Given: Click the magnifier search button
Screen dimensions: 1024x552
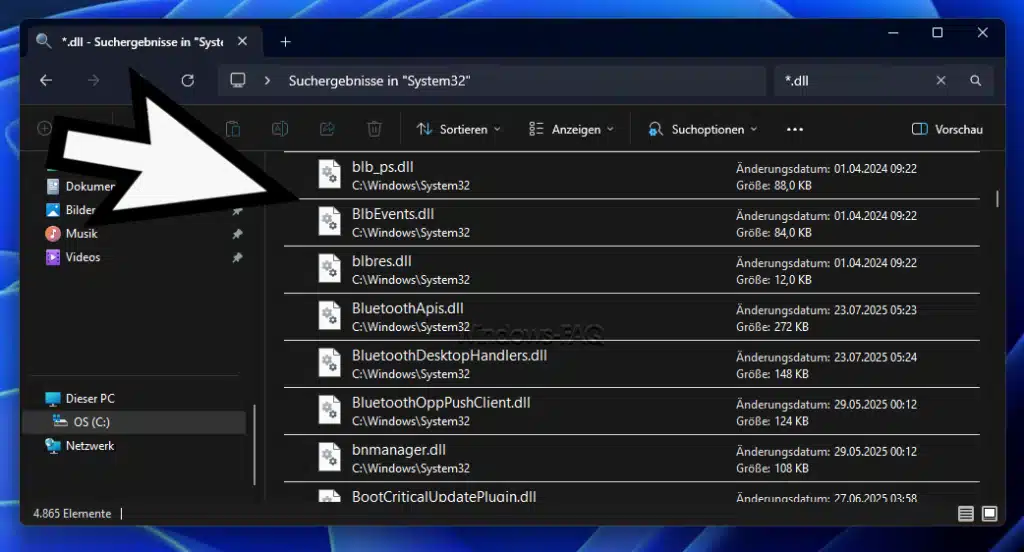Looking at the screenshot, I should point(975,80).
